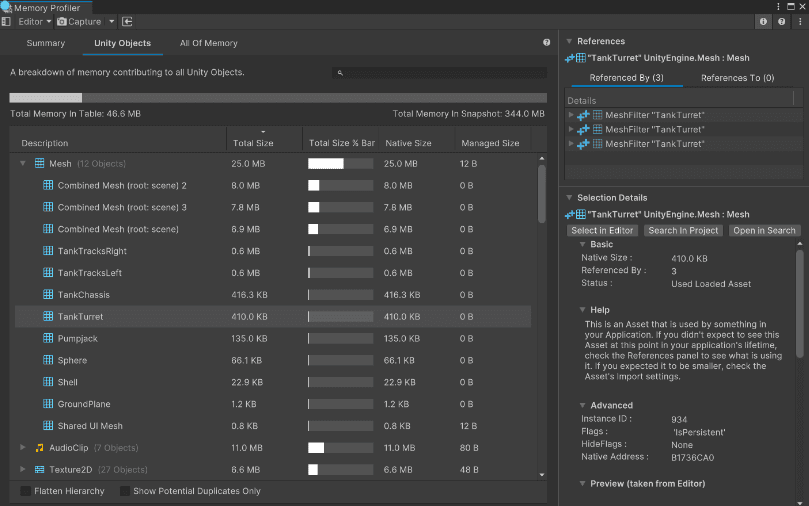The height and width of the screenshot is (506, 809).
Task: Click Select in Editor button
Action: point(602,231)
